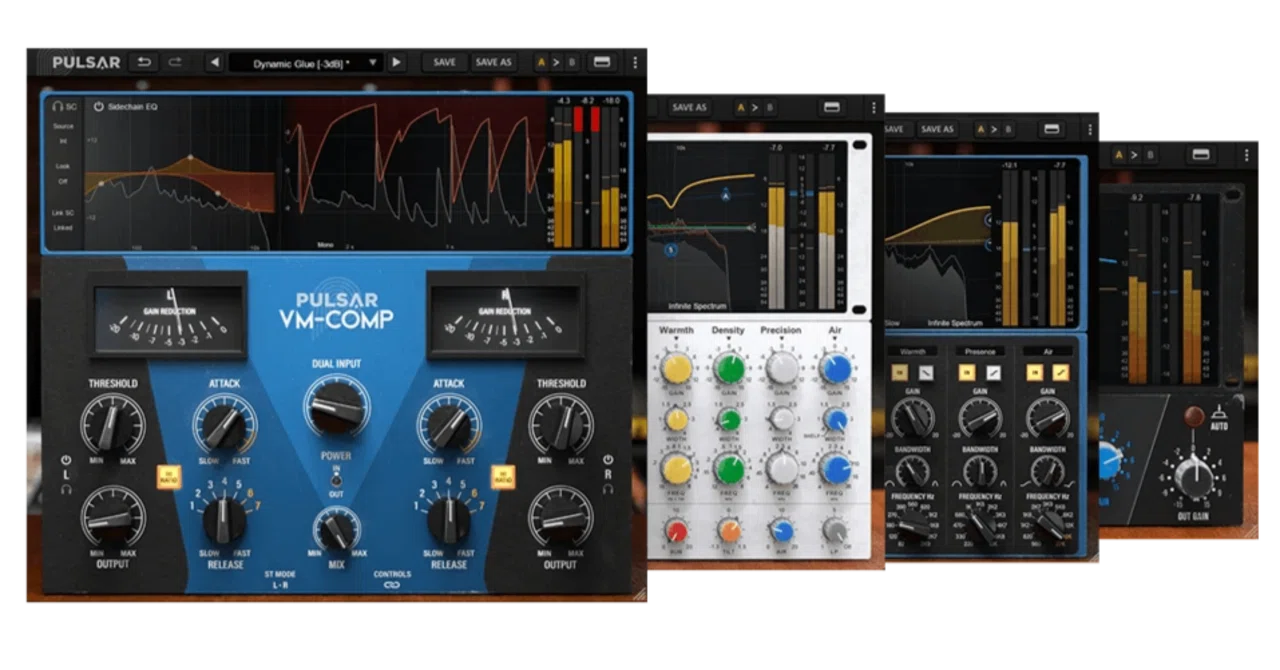Adjust Presence band GAIN knob
The height and width of the screenshot is (670, 1280).
980,418
